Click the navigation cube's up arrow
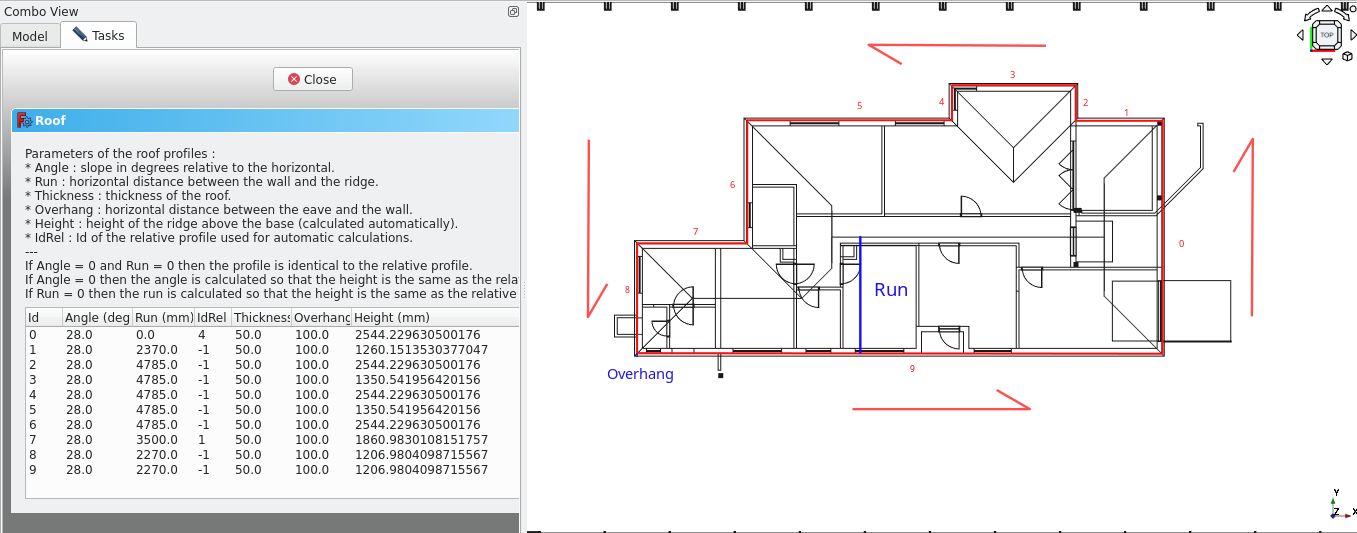1357x533 pixels. point(1326,11)
